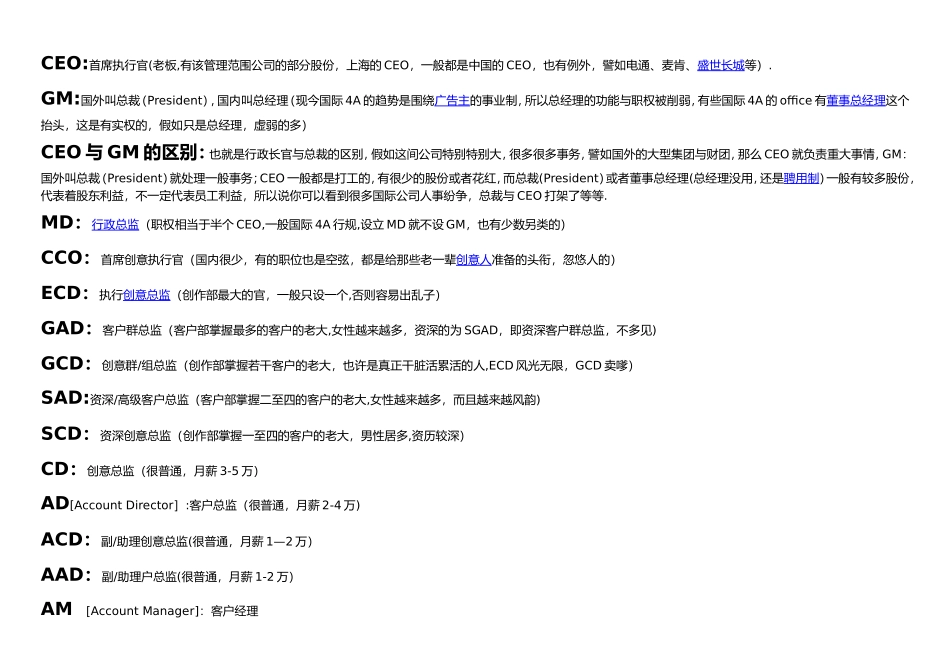Open the 董事总经理 link
Viewport: 950px width, 672px height.
pyautogui.click(x=855, y=101)
